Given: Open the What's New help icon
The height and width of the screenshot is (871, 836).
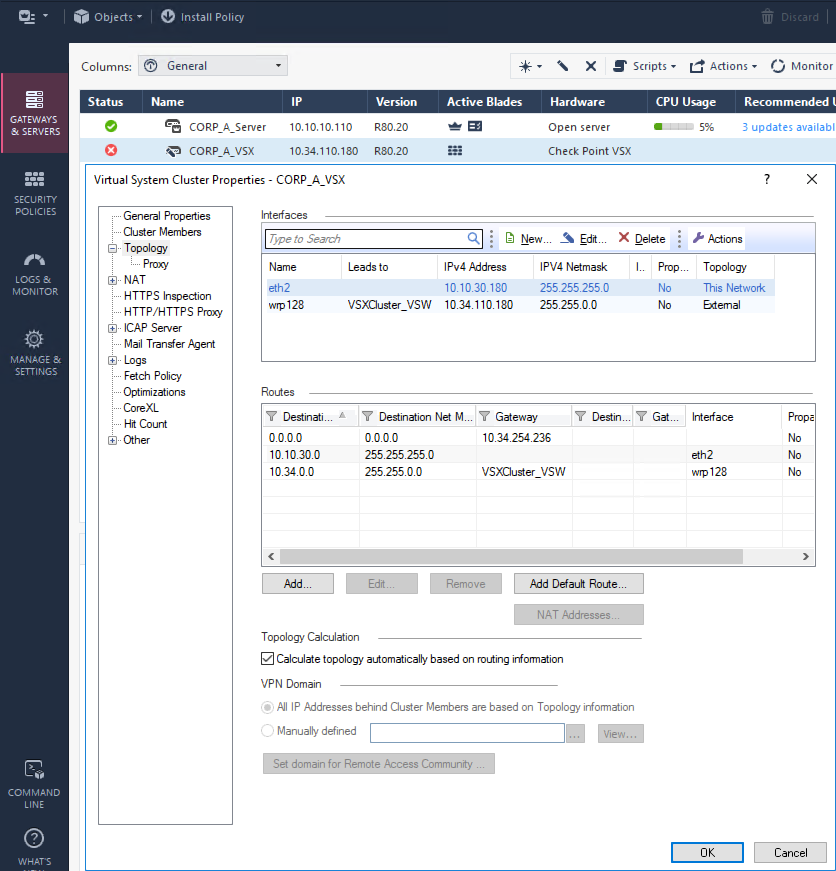Looking at the screenshot, I should 34,839.
